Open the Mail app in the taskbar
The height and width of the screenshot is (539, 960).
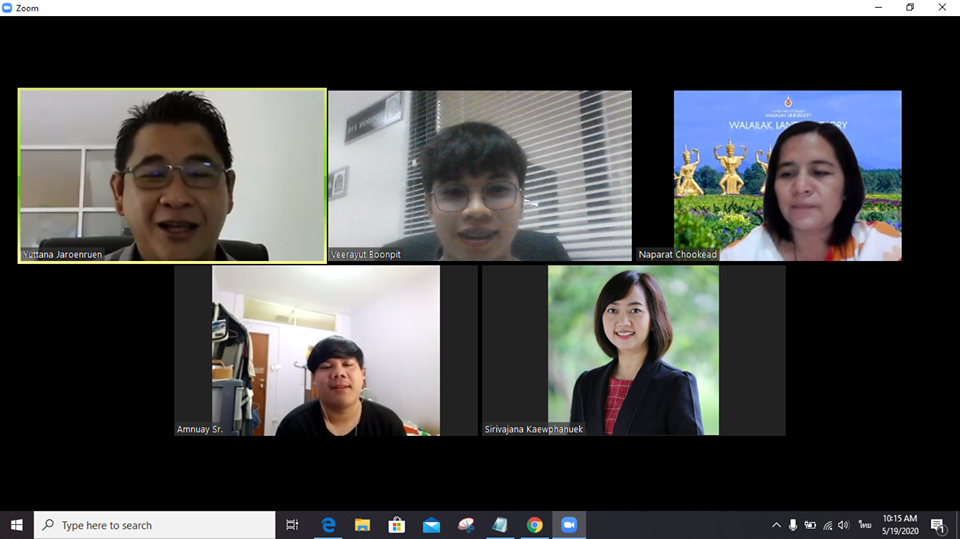[x=431, y=525]
